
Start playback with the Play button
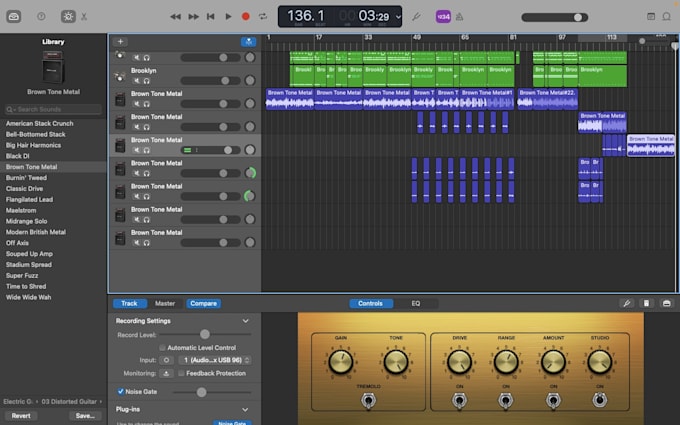click(x=228, y=16)
